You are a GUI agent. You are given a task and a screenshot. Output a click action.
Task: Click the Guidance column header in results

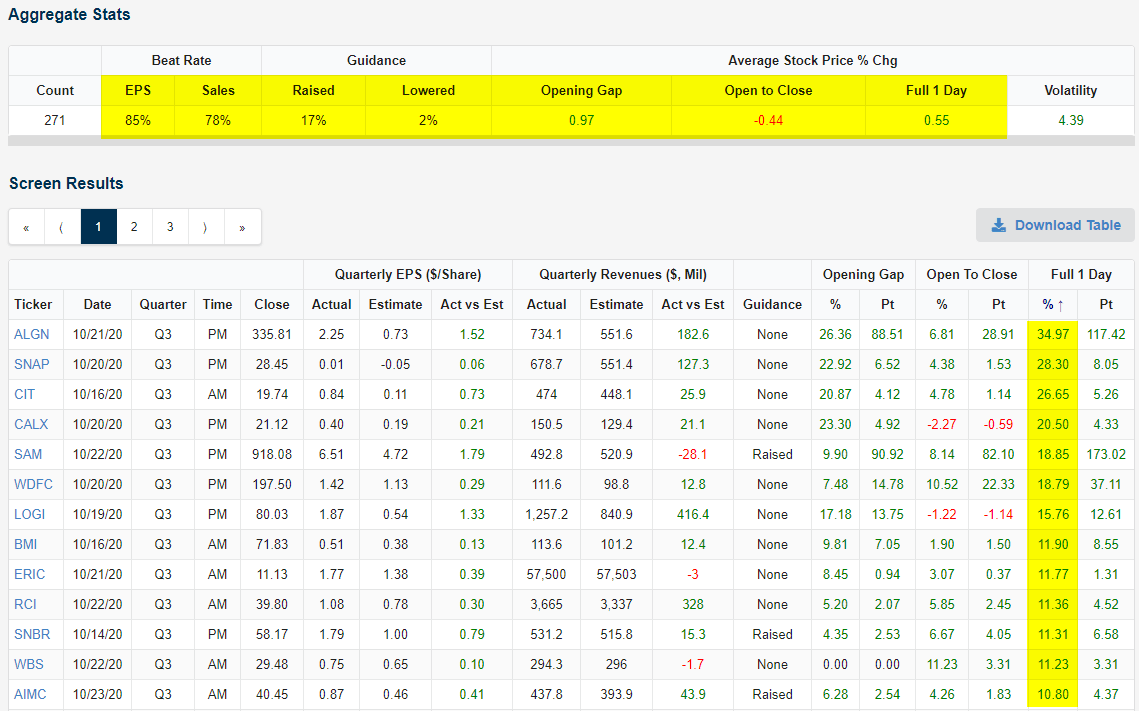point(772,304)
